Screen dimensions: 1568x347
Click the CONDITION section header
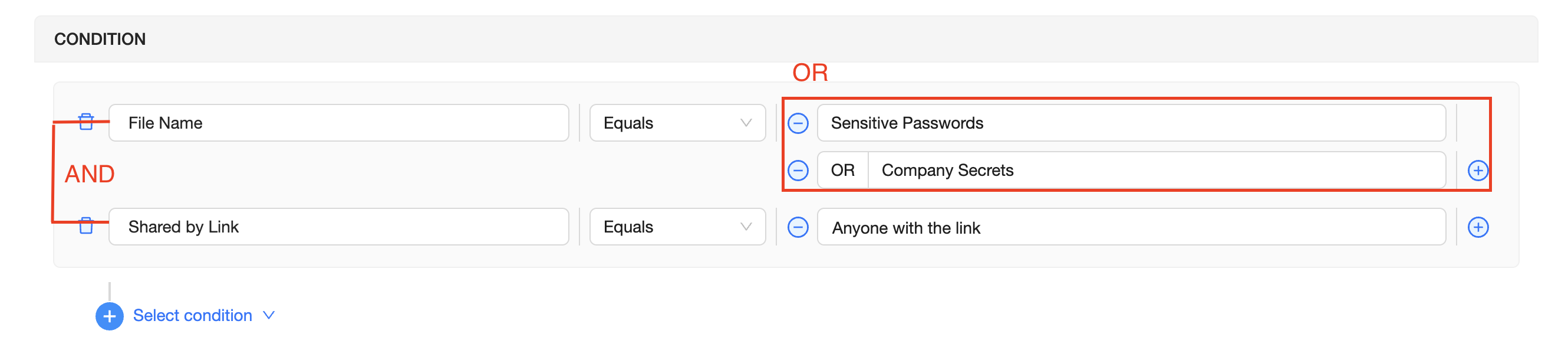pyautogui.click(x=100, y=39)
